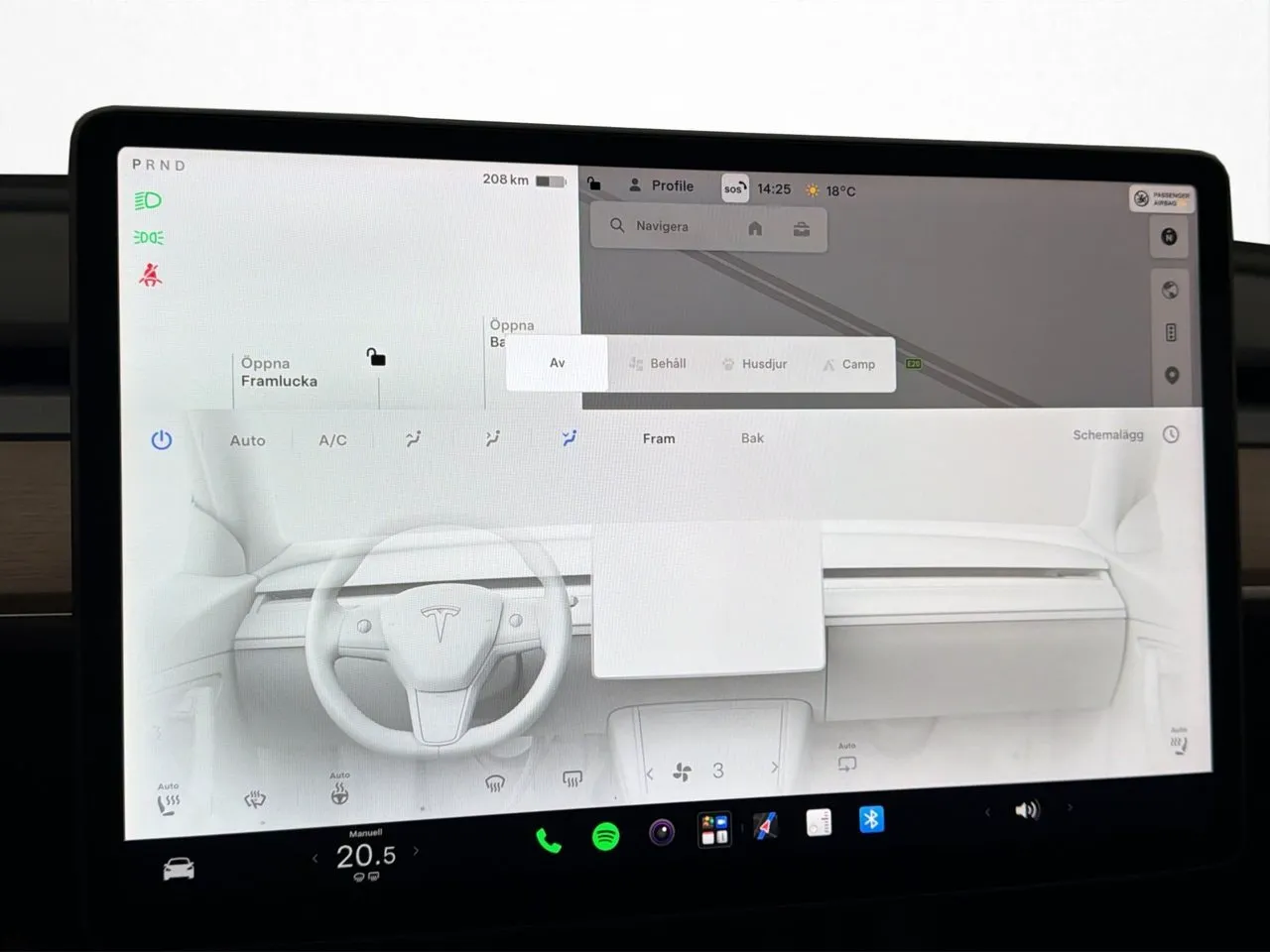Viewport: 1270px width, 952px height.
Task: Decrease fan speed with left chevron
Action: point(650,773)
